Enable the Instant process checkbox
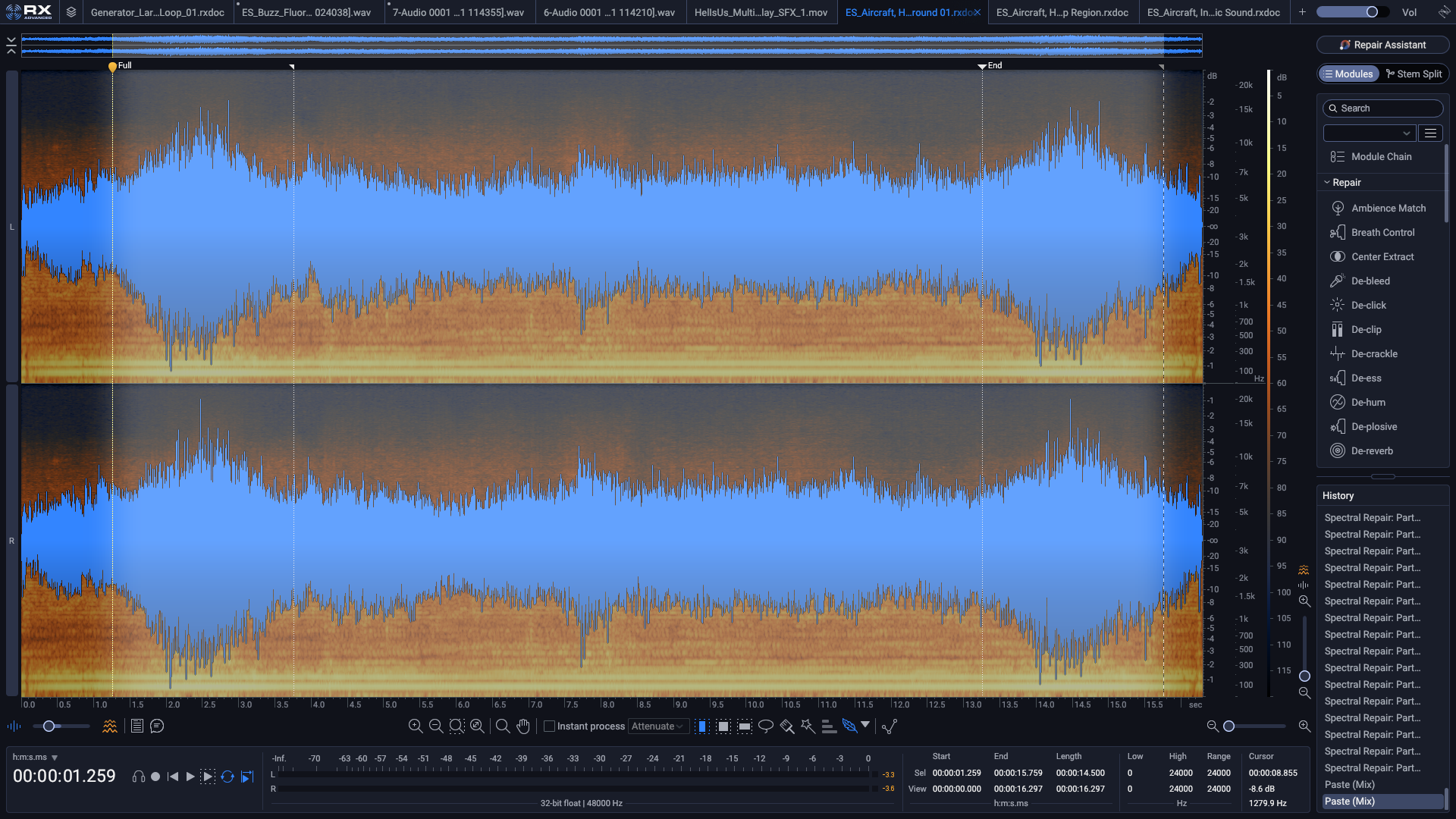 549,726
